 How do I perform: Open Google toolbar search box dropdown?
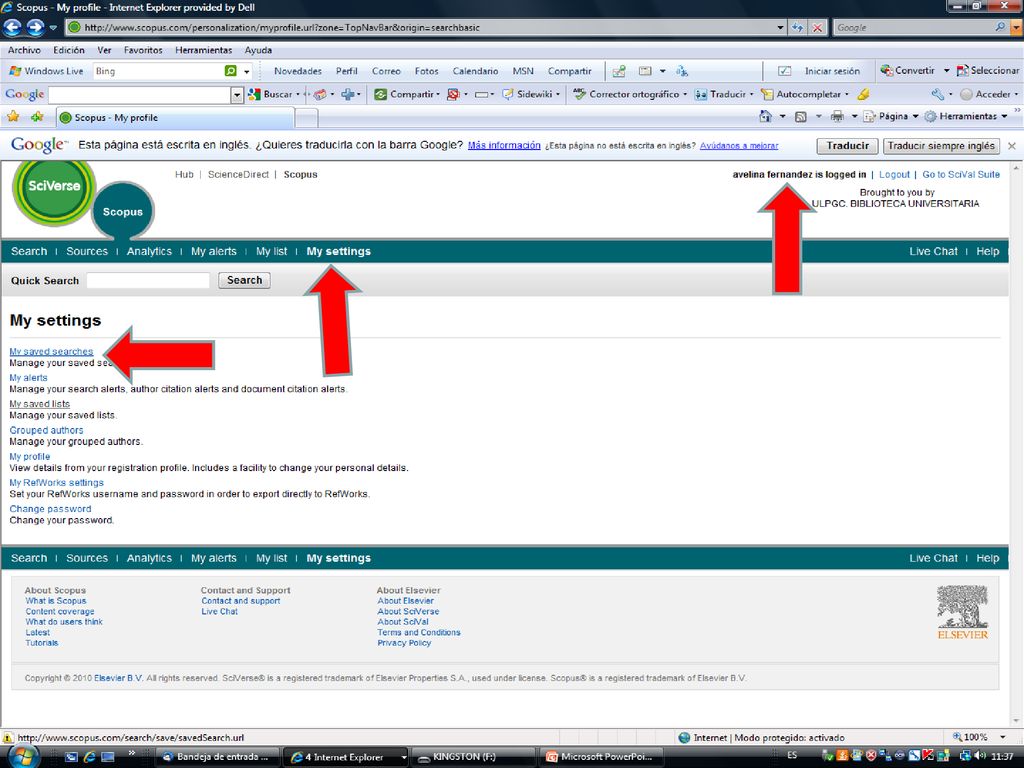pos(237,95)
